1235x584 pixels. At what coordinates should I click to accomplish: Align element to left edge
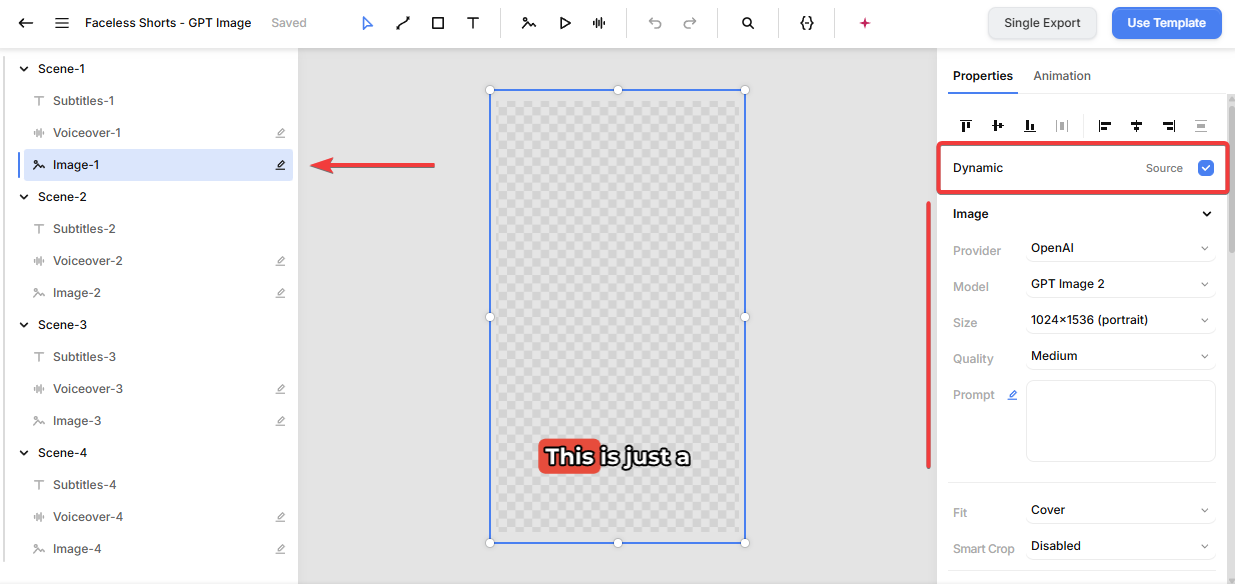point(1105,126)
